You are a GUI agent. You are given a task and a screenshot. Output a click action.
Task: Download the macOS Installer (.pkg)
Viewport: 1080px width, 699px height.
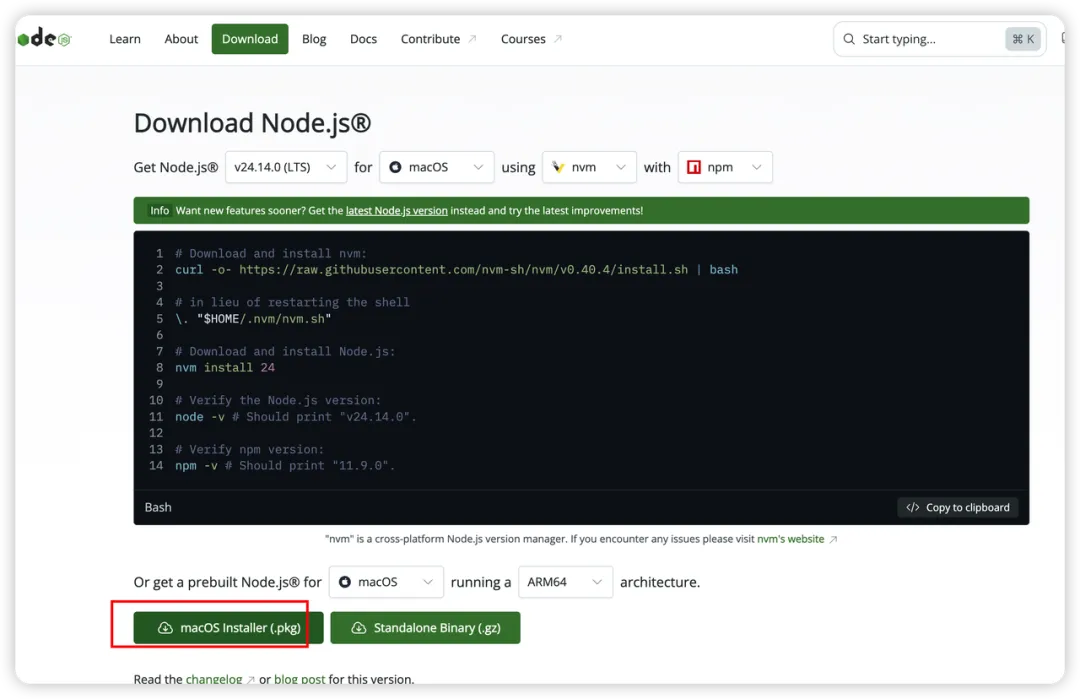229,628
